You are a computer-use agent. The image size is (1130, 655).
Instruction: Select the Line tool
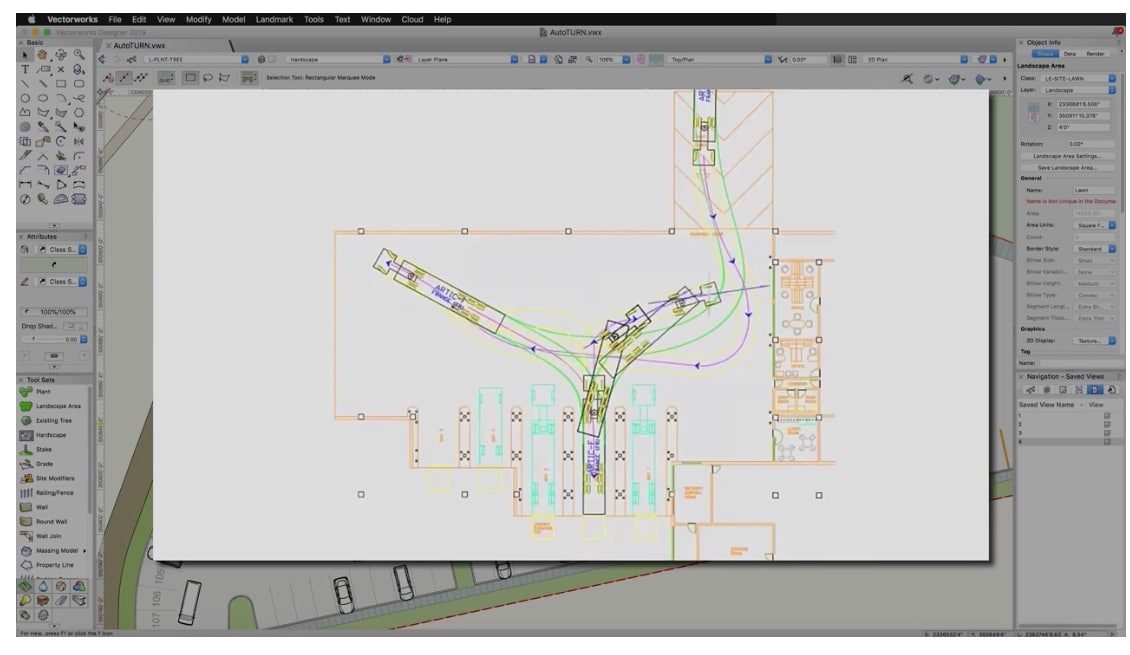point(25,84)
